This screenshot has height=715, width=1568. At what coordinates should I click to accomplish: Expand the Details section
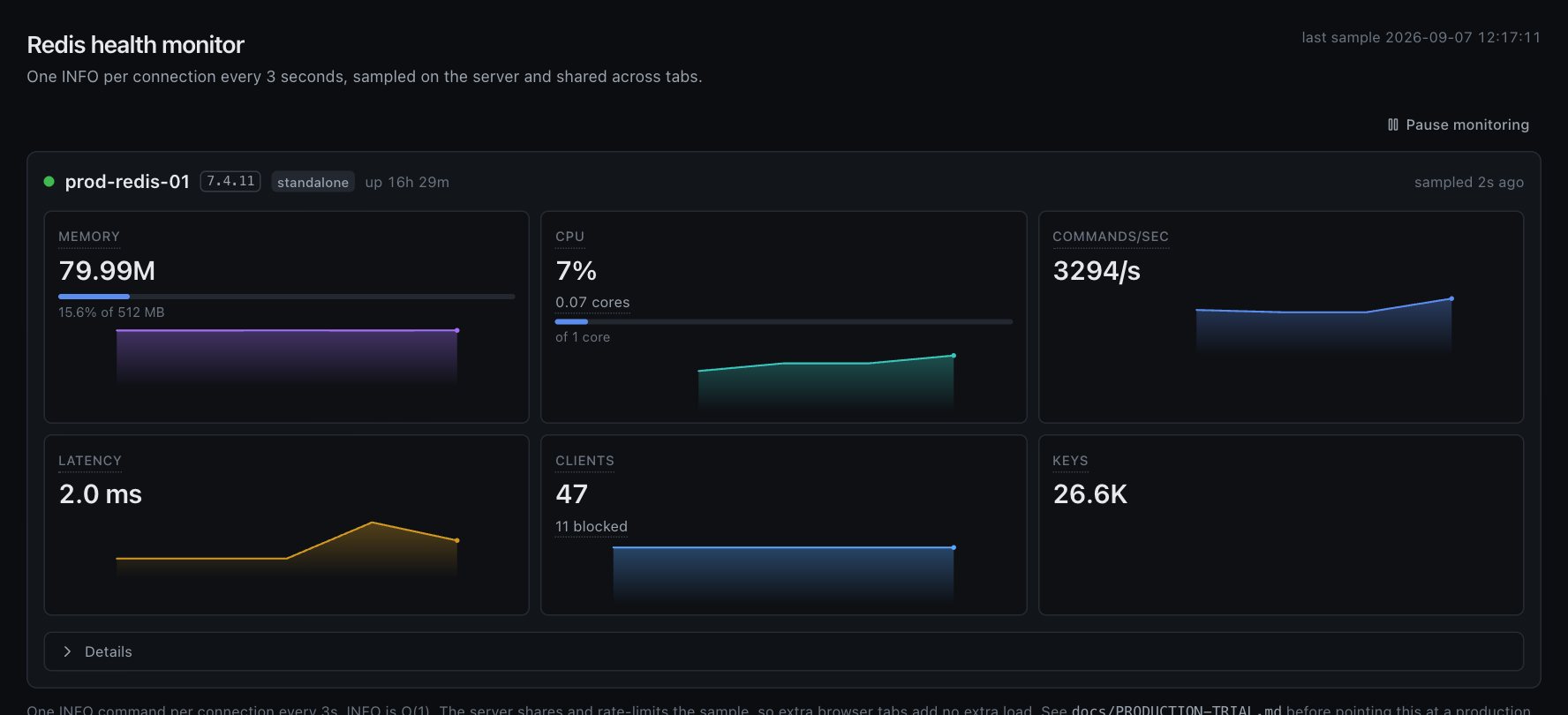[784, 651]
